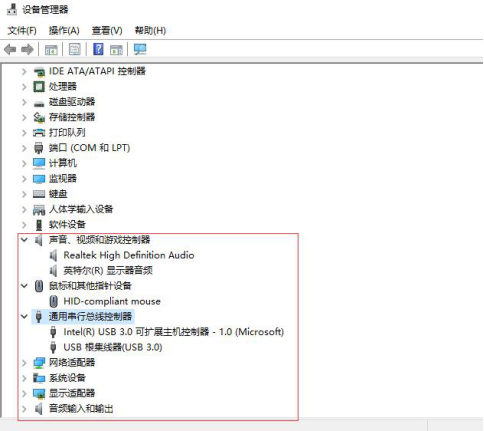This screenshot has width=484, height=431.
Task: Select the 通用串行总线控制器 label
Action: point(90,316)
